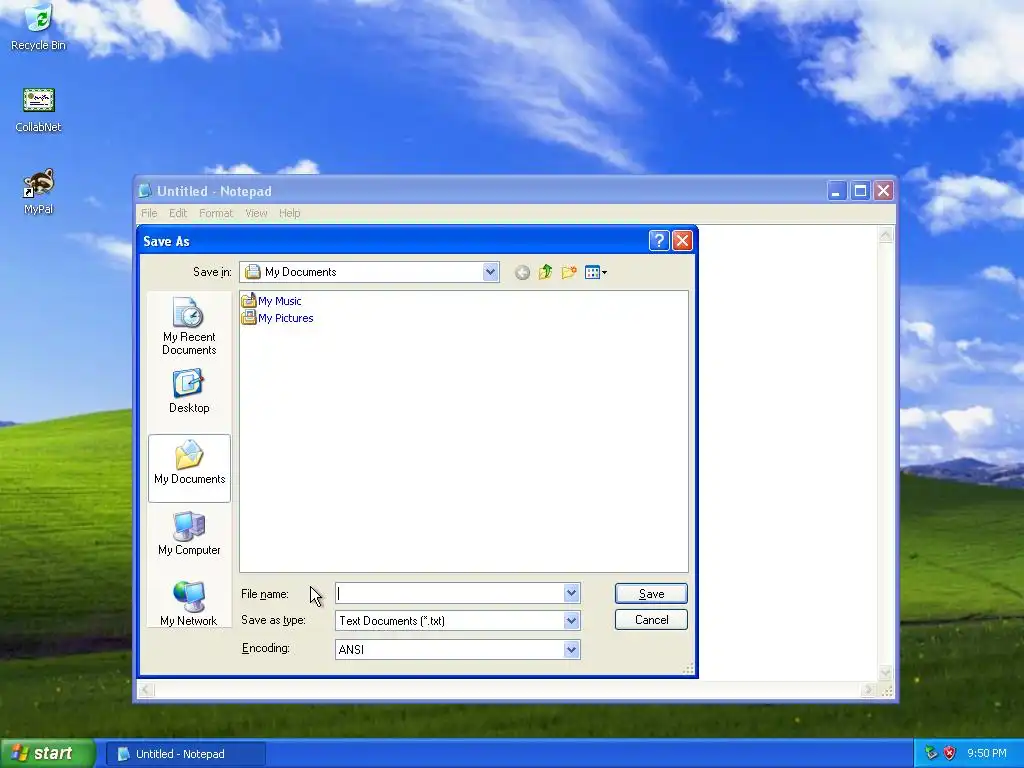Image resolution: width=1024 pixels, height=768 pixels.
Task: Close the Save As dialog
Action: coord(682,241)
